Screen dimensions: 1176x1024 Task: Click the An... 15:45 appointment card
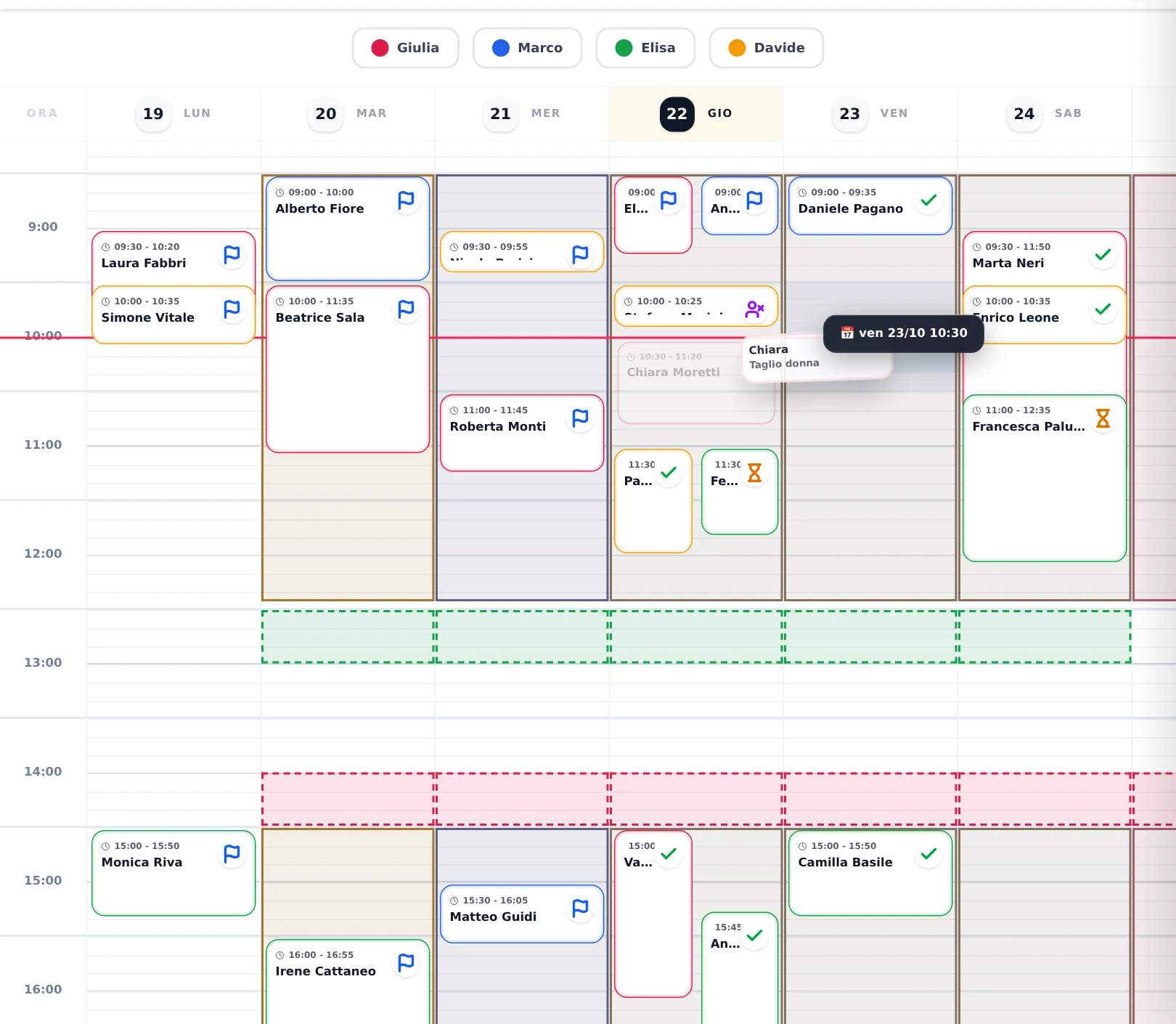pyautogui.click(x=740, y=968)
